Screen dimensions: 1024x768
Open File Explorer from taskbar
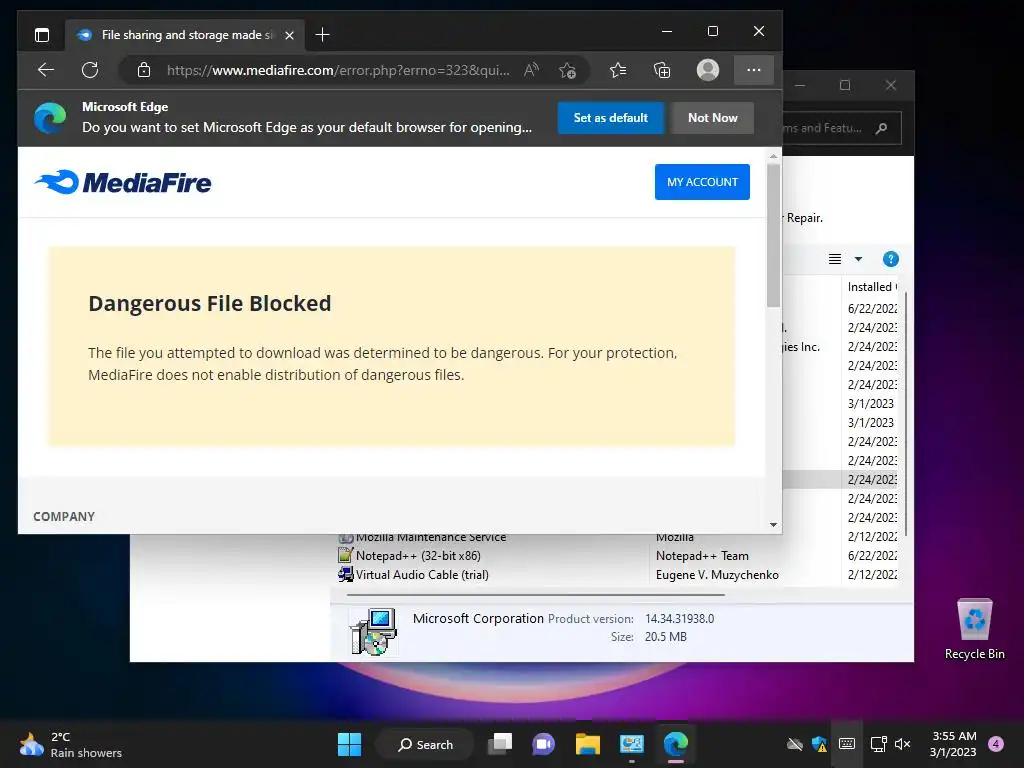[588, 744]
